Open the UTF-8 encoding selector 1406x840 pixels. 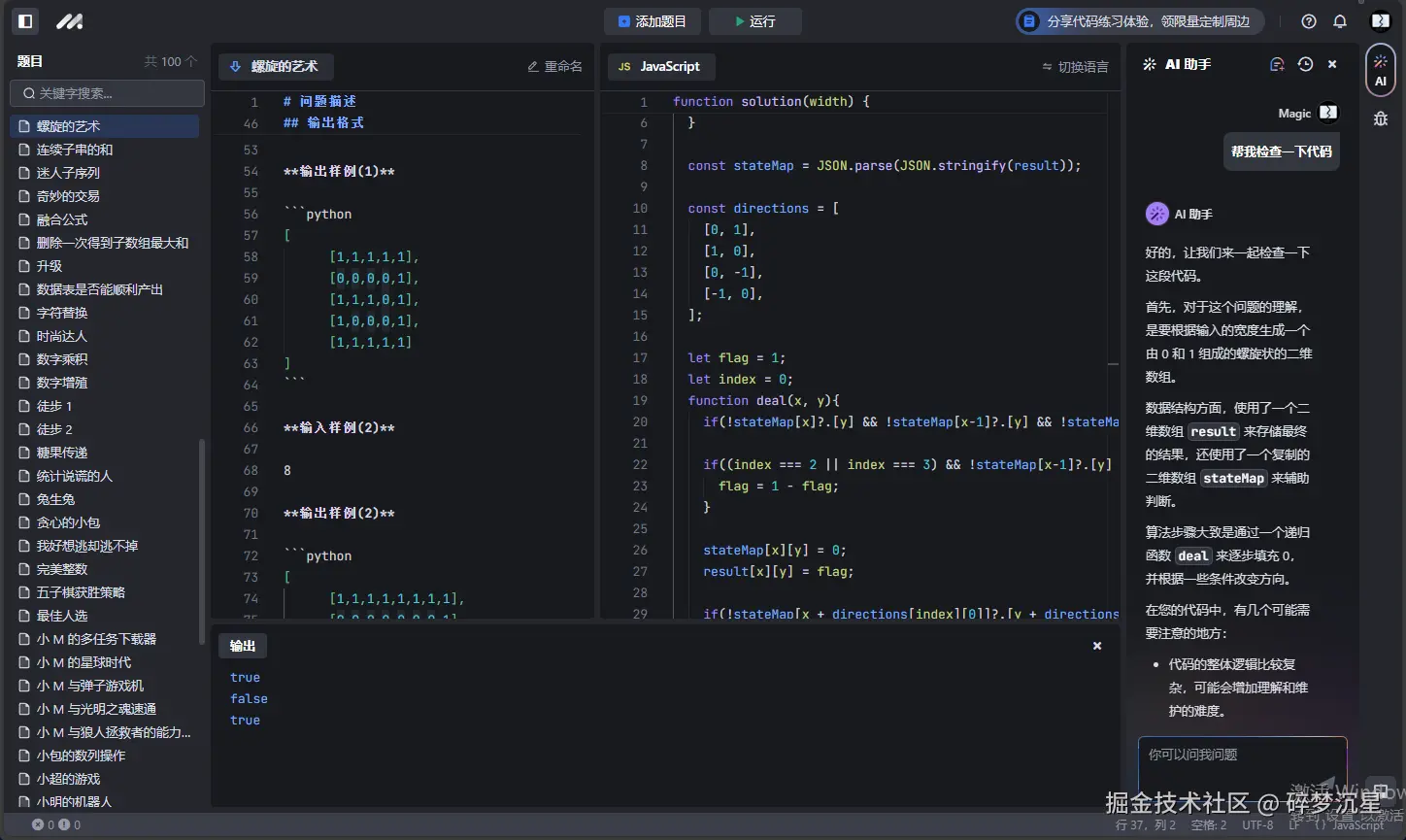click(1257, 824)
